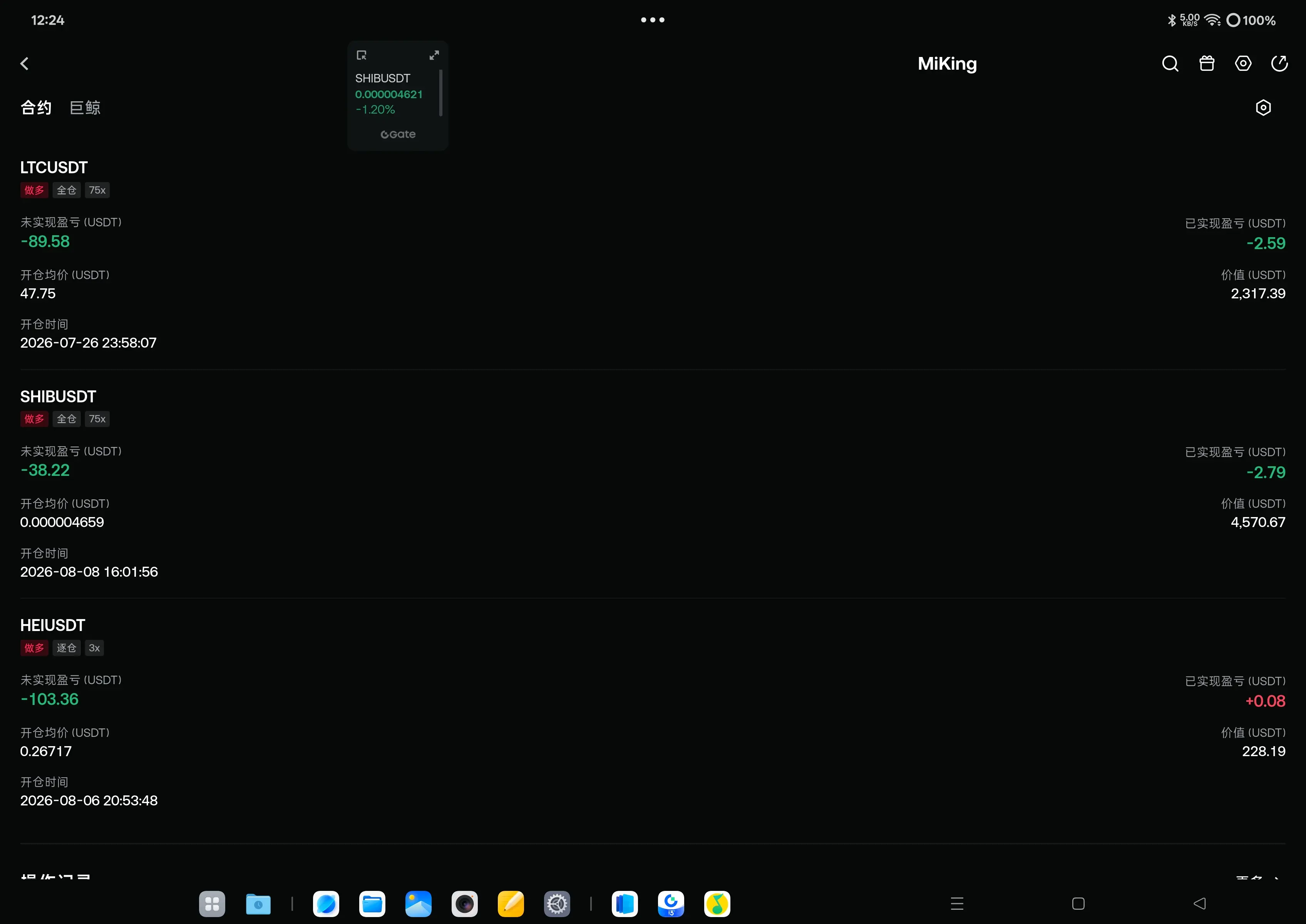Open position display settings hexagon icon
This screenshot has height=924, width=1306.
coord(1263,107)
